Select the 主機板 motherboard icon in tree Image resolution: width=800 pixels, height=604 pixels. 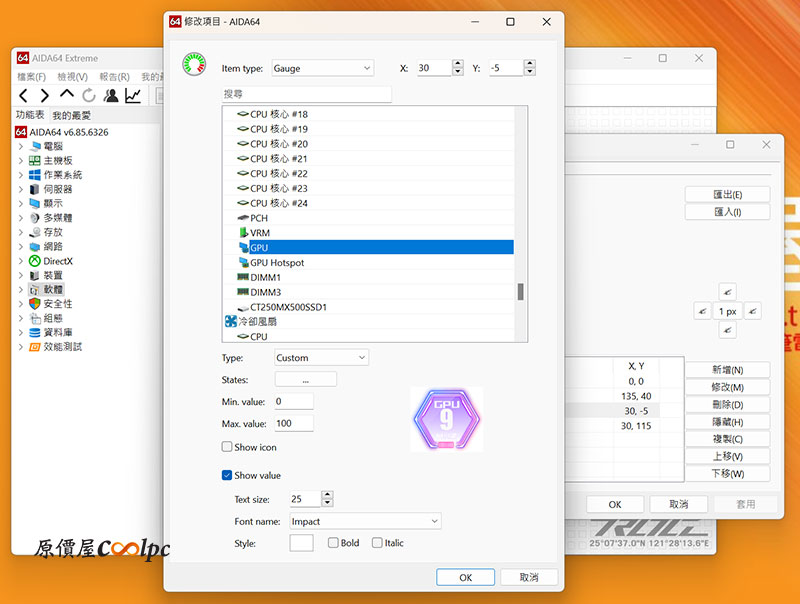tap(35, 161)
